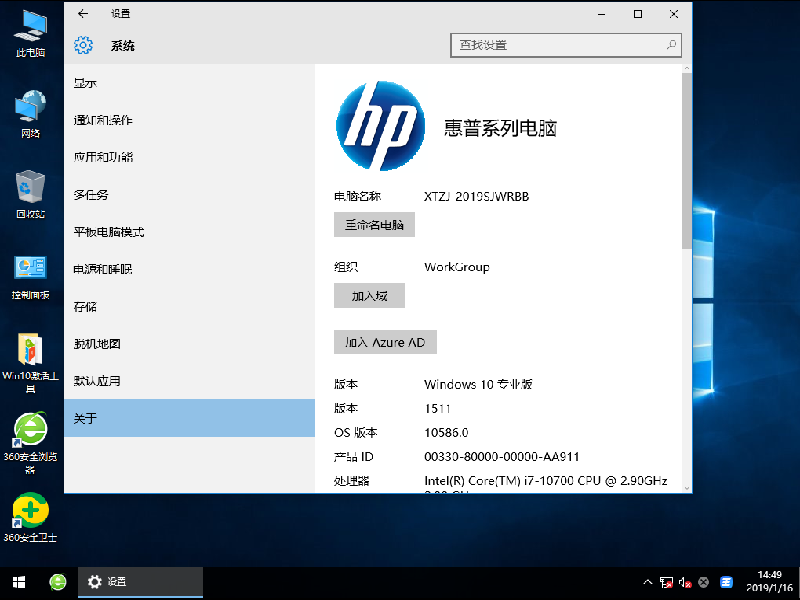Open 控制面板 desktop shortcut
This screenshot has height=600, width=800.
tap(31, 275)
